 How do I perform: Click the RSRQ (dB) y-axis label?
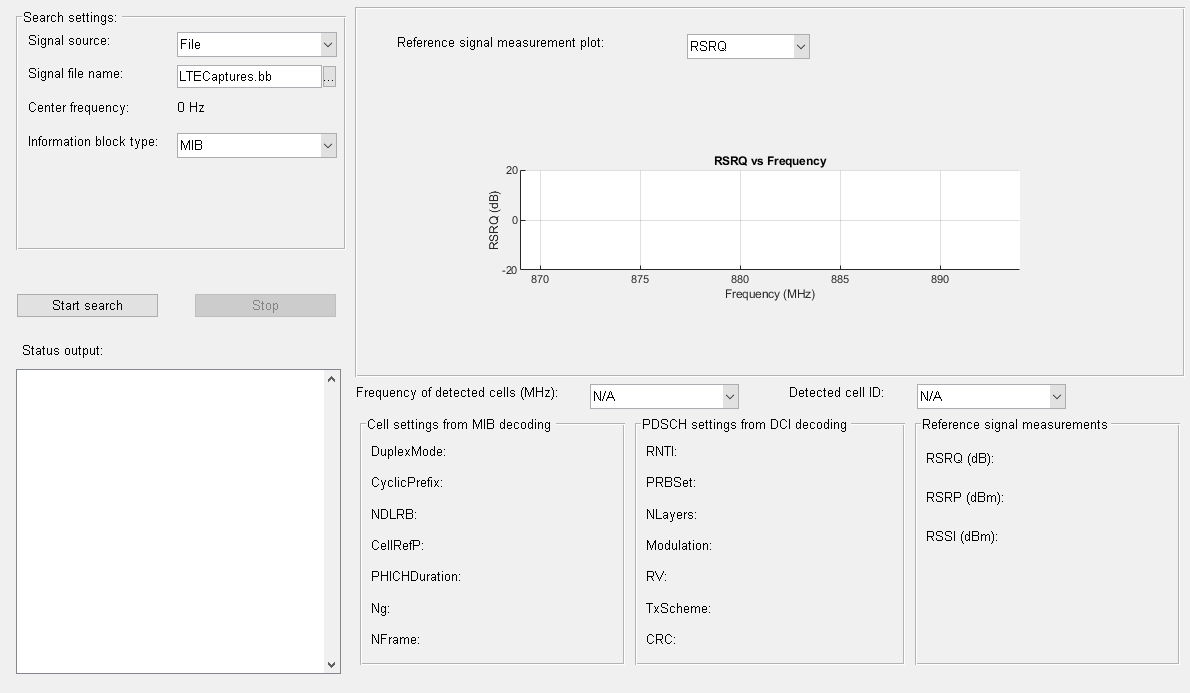pos(494,220)
